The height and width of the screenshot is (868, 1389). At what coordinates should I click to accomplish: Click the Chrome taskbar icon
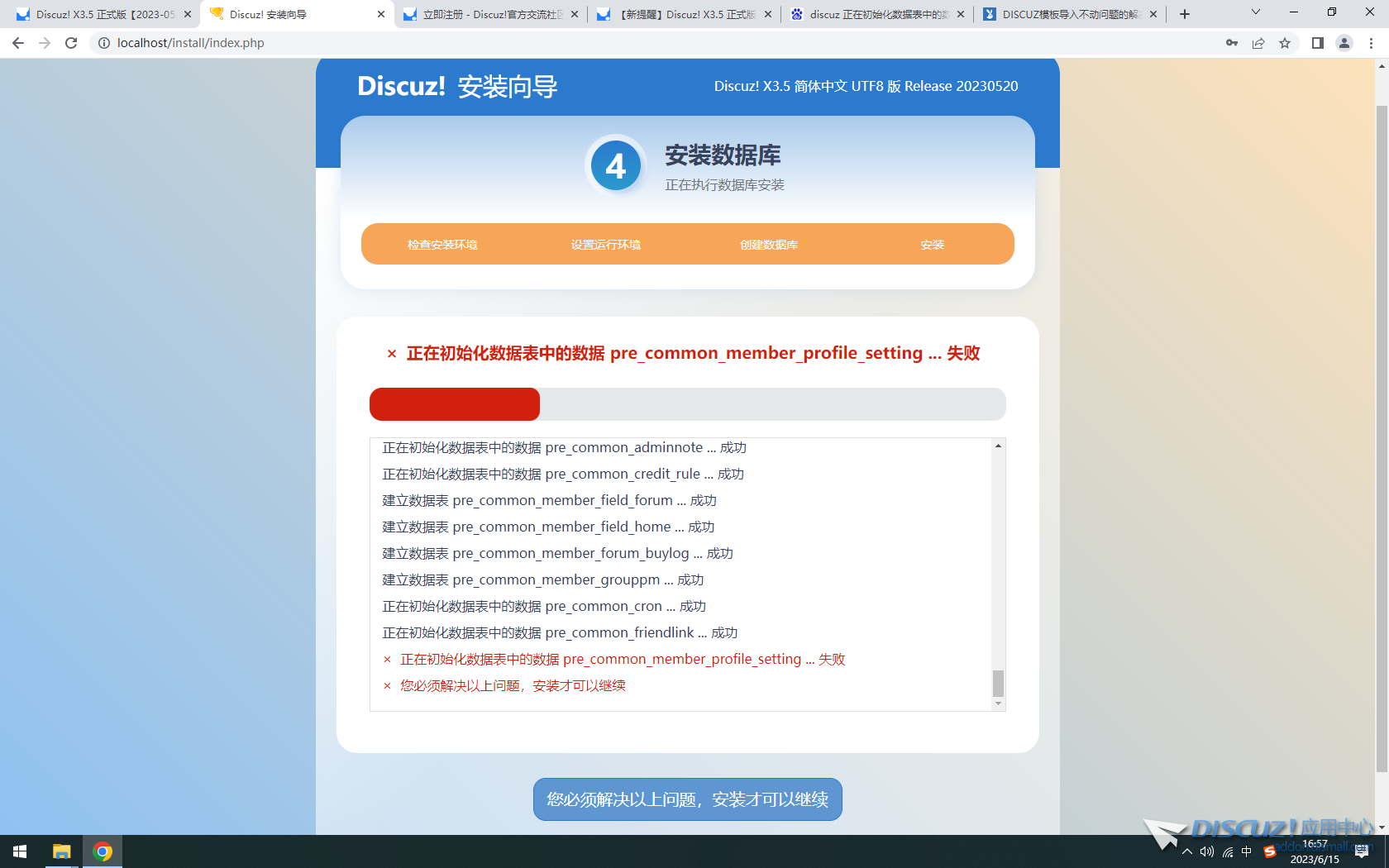coord(103,851)
